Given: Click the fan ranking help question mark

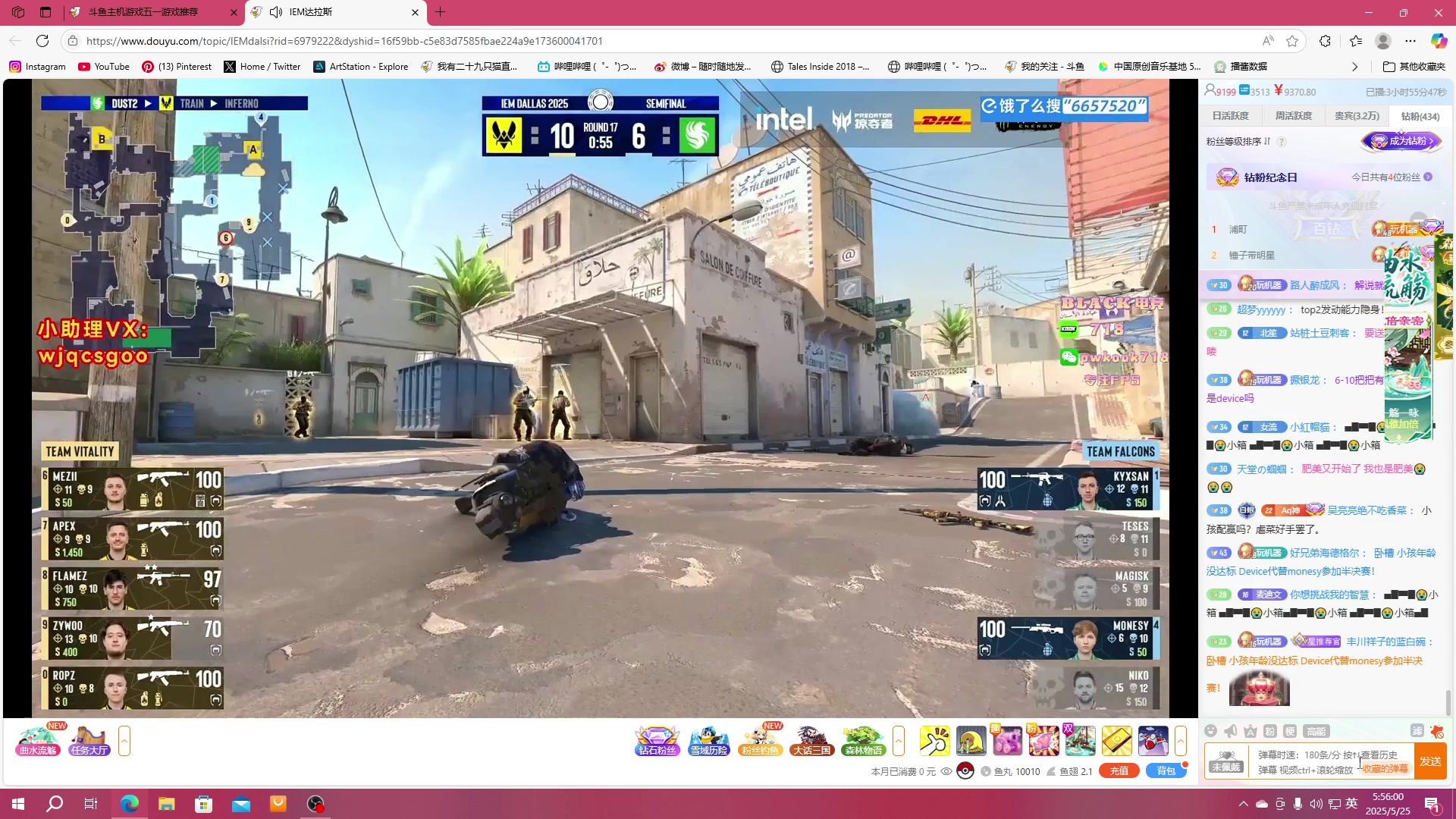Looking at the screenshot, I should (1282, 142).
